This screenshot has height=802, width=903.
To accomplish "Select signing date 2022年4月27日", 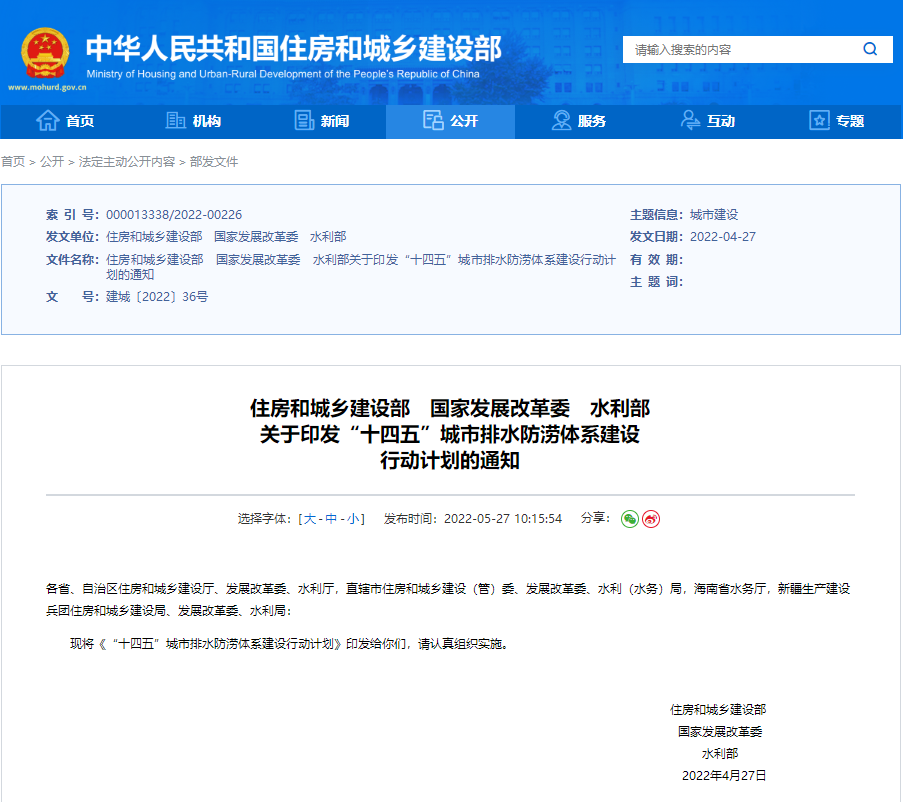I will coord(724,776).
